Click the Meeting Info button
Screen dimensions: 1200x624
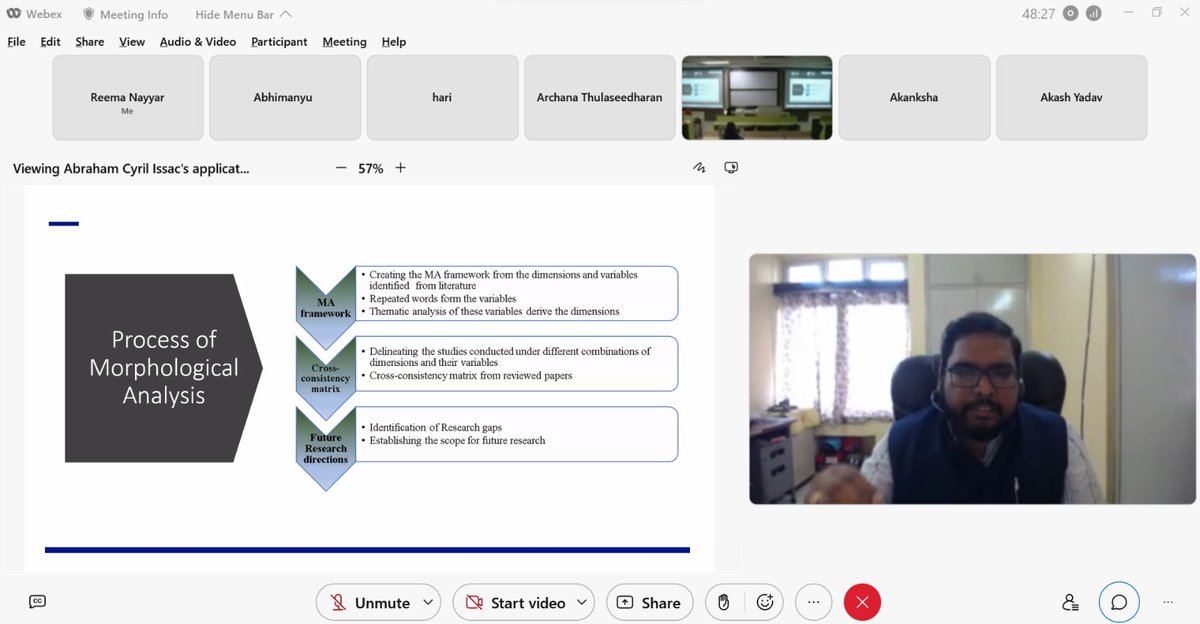tap(125, 15)
